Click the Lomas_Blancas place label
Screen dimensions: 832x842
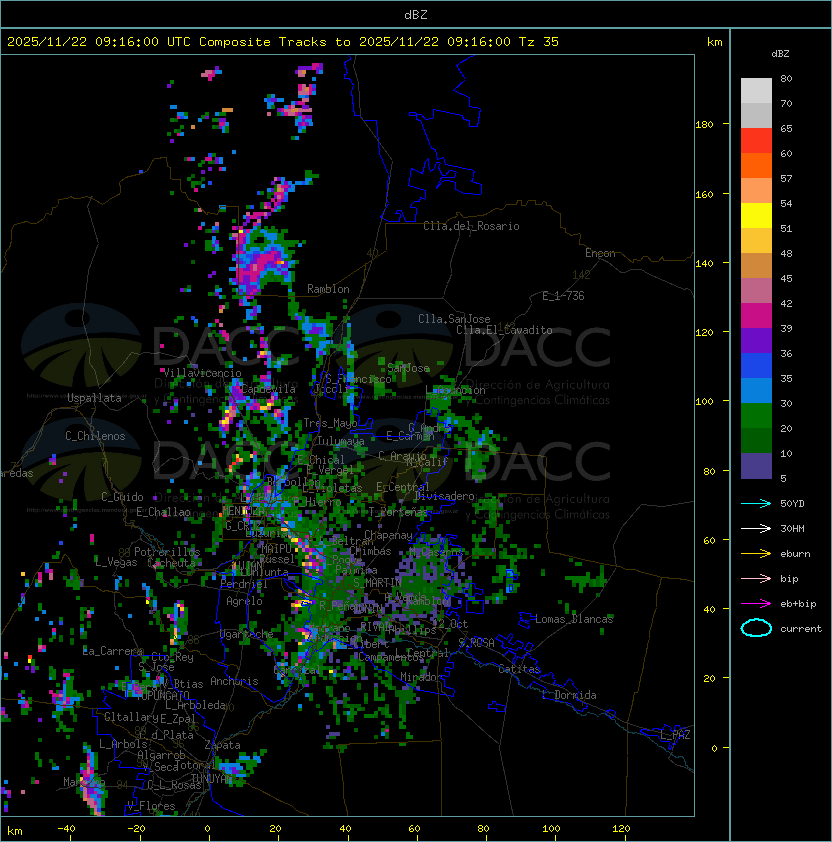point(574,619)
